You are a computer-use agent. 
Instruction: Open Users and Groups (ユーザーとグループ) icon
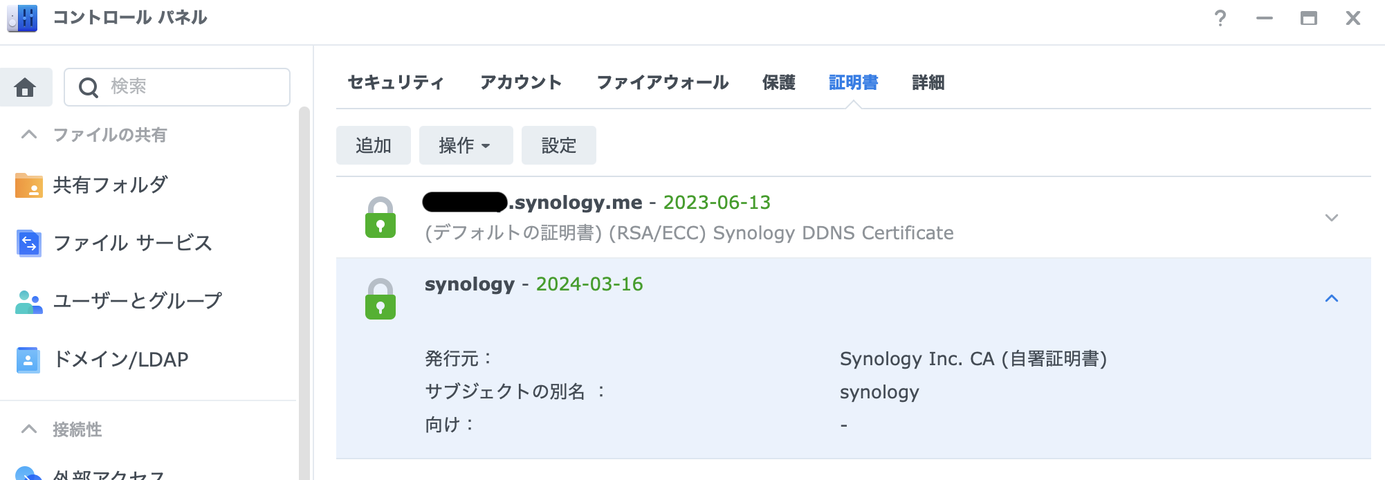29,301
